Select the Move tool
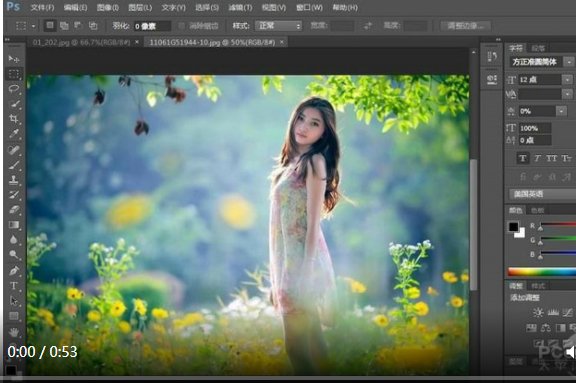The image size is (576, 383). tap(14, 59)
